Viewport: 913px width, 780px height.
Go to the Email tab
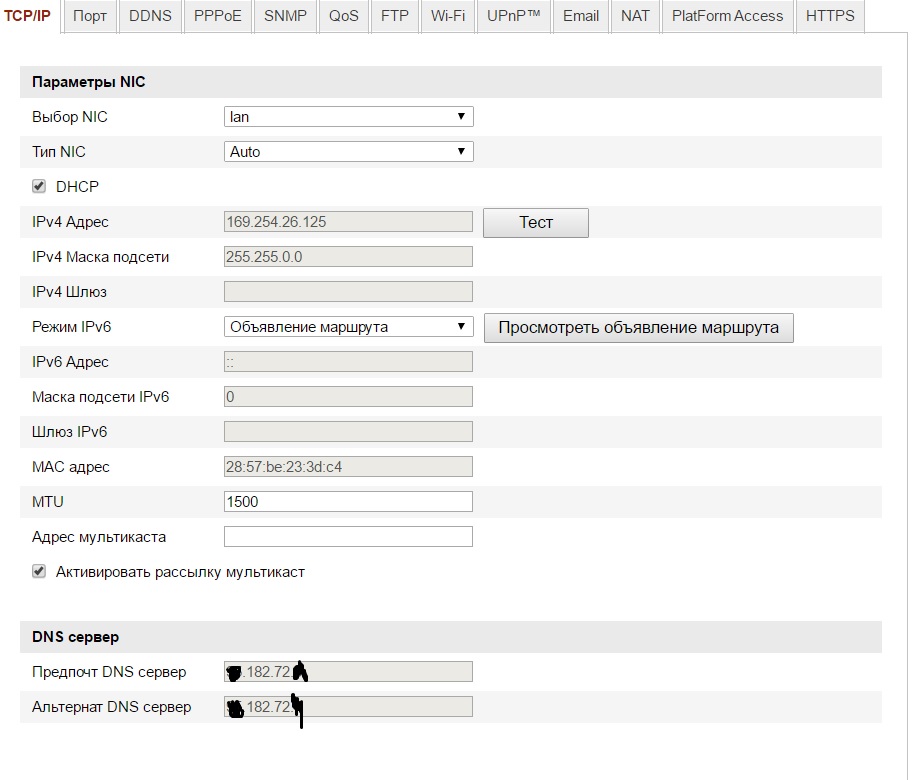click(581, 16)
